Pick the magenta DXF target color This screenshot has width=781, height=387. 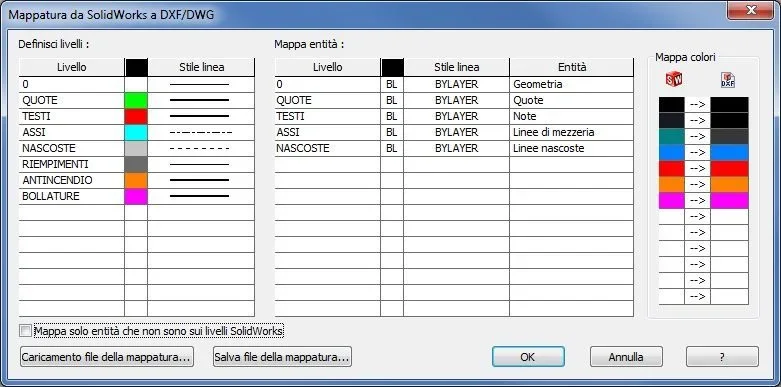point(729,200)
